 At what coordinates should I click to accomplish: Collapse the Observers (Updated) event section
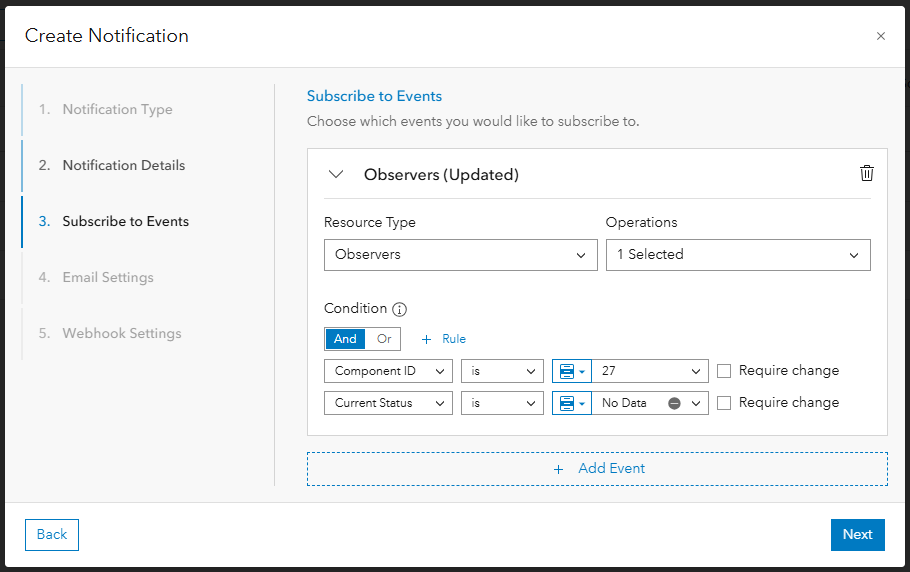[336, 174]
